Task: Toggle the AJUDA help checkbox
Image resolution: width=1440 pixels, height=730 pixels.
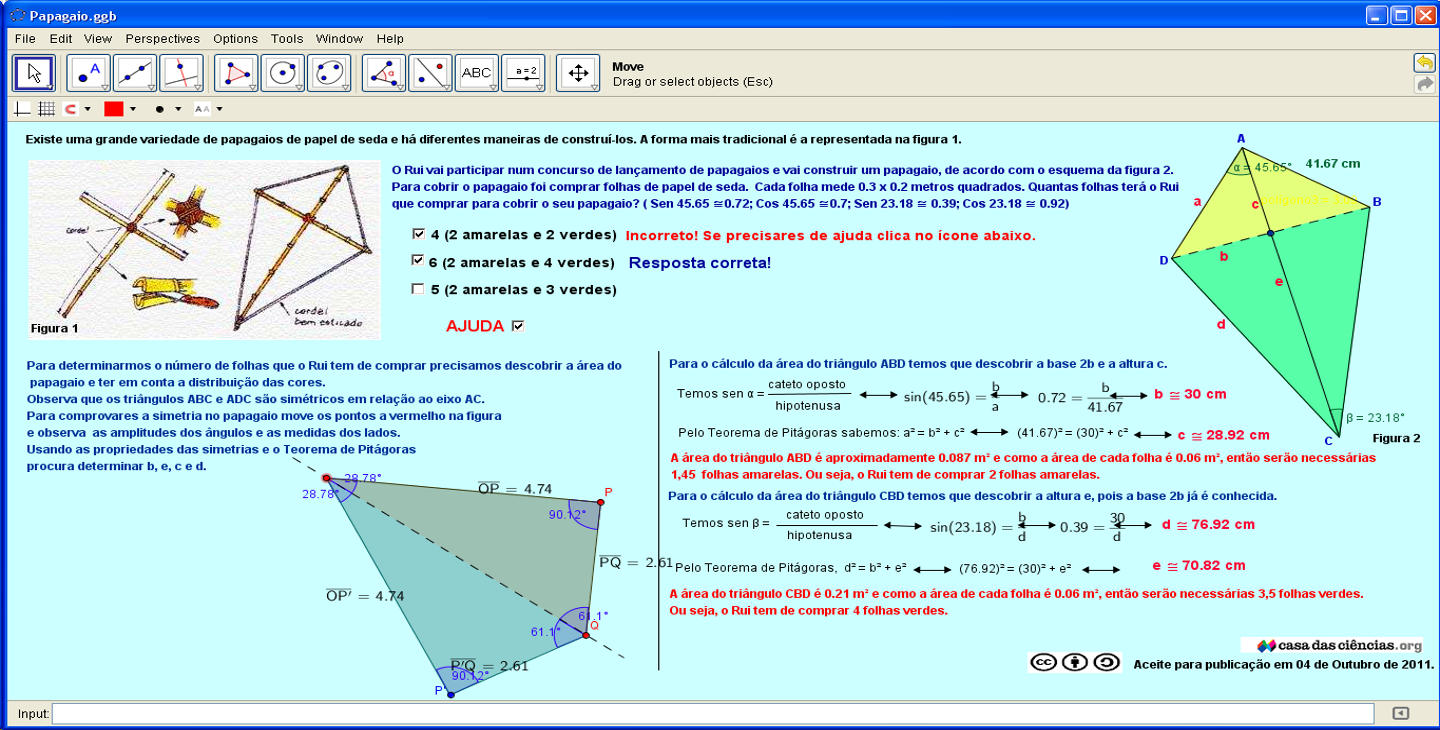Action: click(518, 325)
